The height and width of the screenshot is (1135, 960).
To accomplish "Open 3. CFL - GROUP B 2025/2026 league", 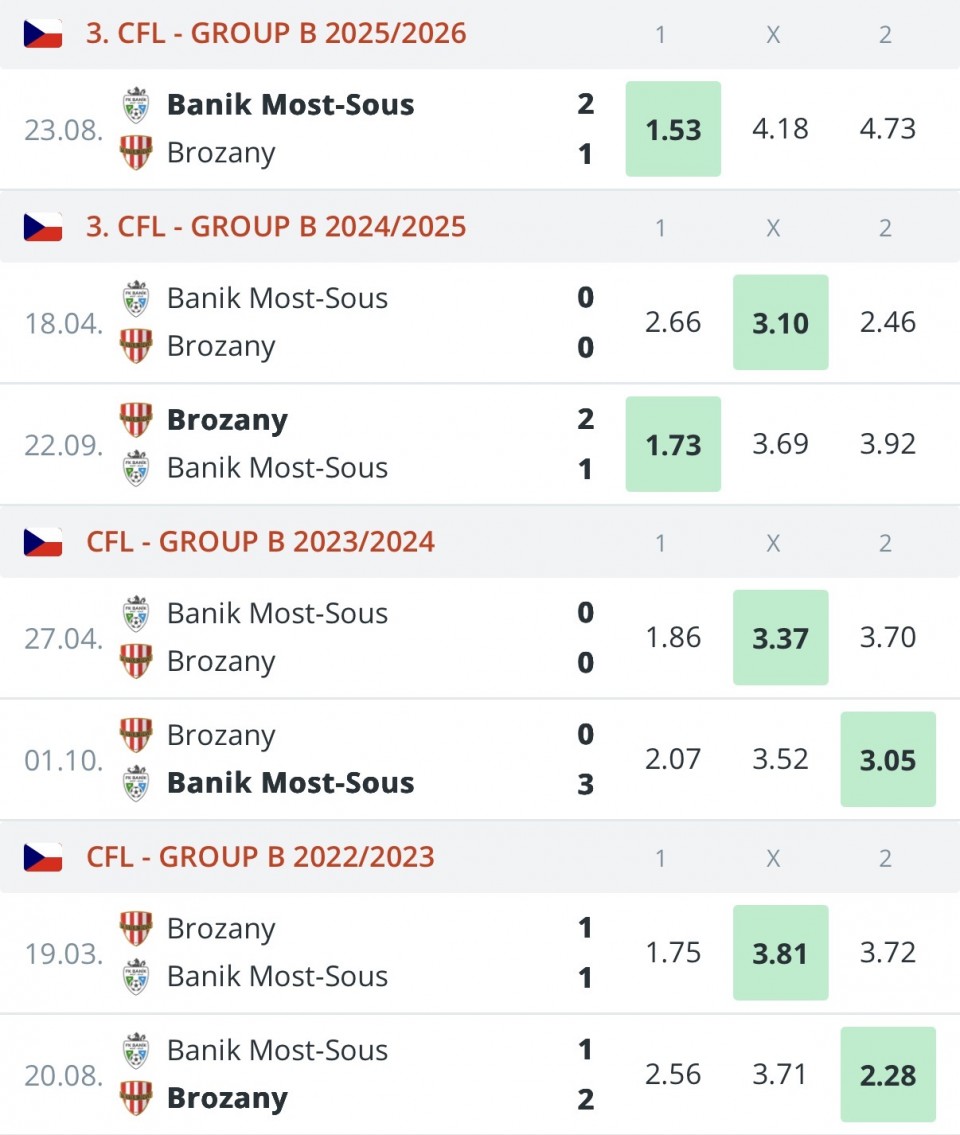I will 276,34.
